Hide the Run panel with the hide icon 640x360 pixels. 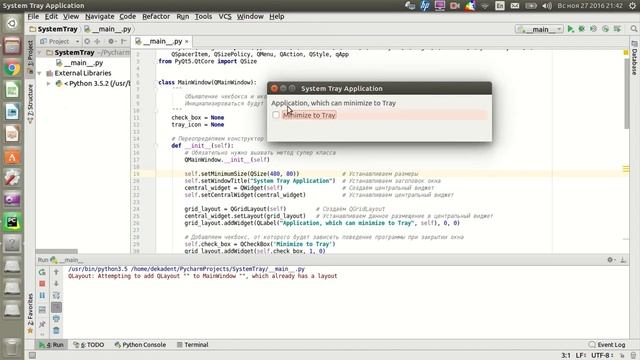click(623, 260)
